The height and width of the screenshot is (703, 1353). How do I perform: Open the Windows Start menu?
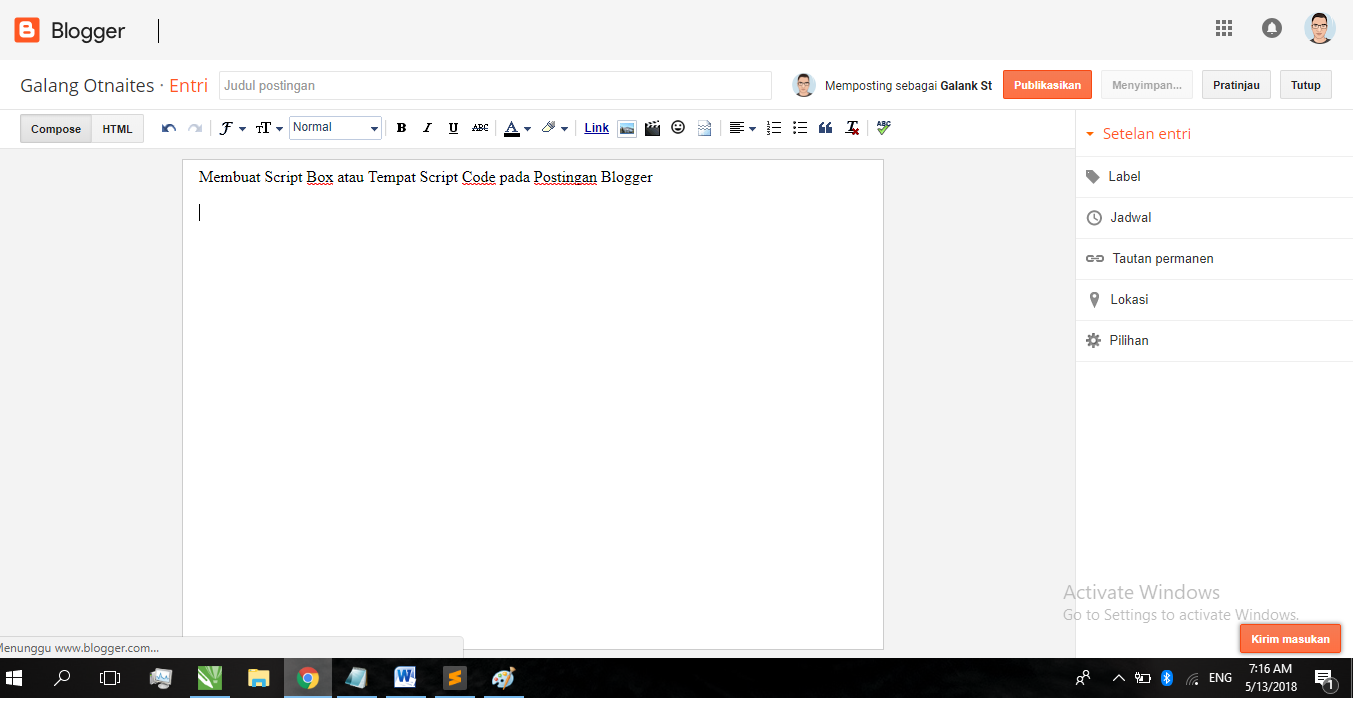[x=14, y=678]
